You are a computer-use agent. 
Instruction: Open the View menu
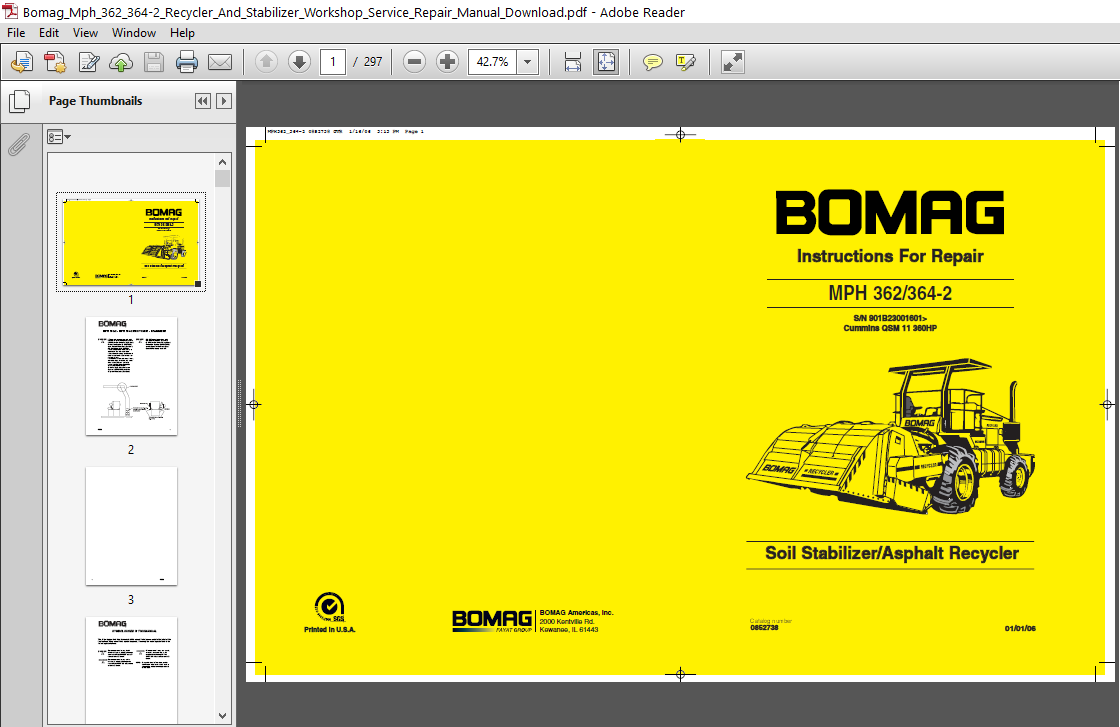pos(85,33)
